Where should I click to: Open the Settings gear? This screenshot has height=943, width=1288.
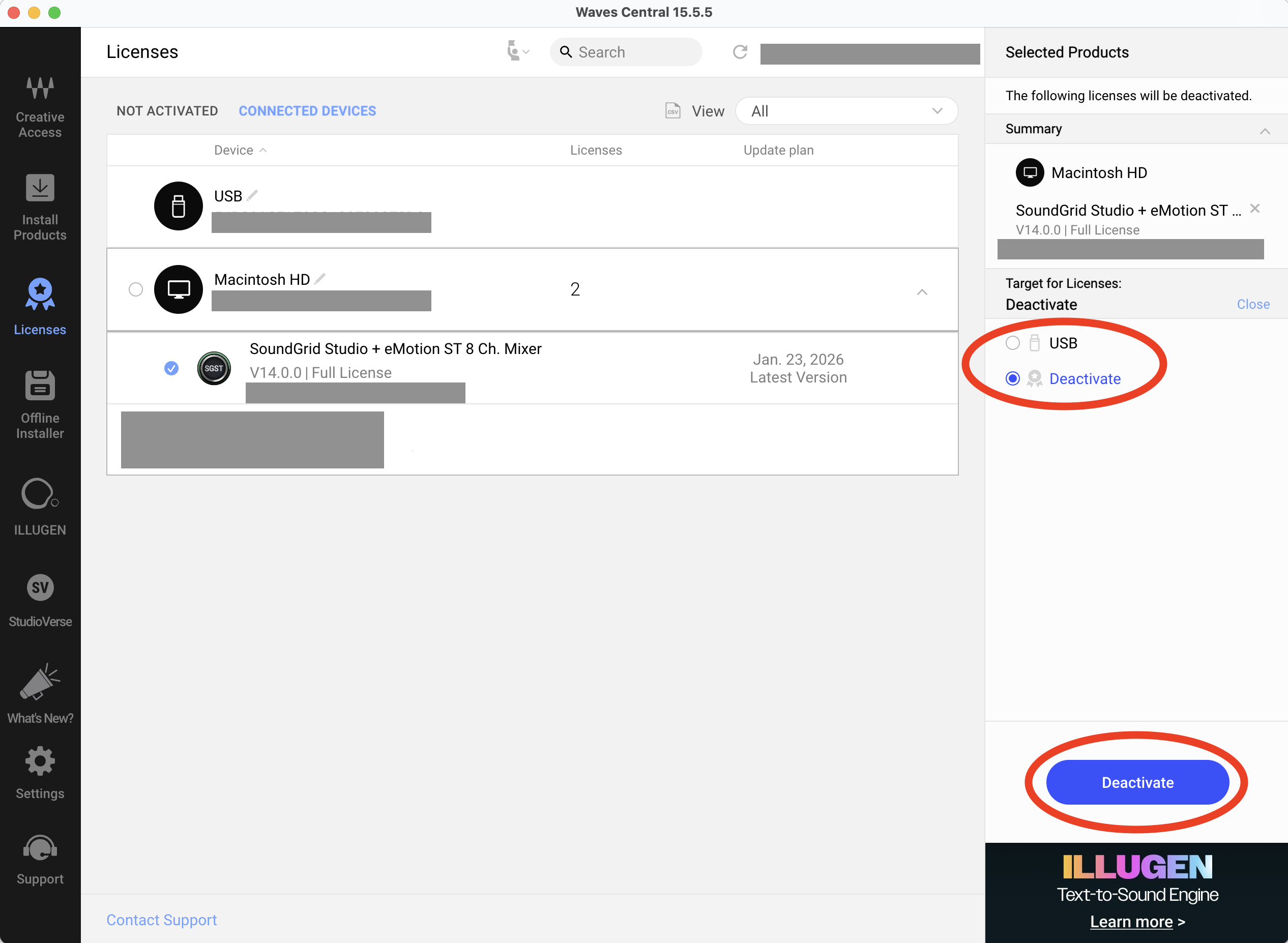tap(40, 773)
